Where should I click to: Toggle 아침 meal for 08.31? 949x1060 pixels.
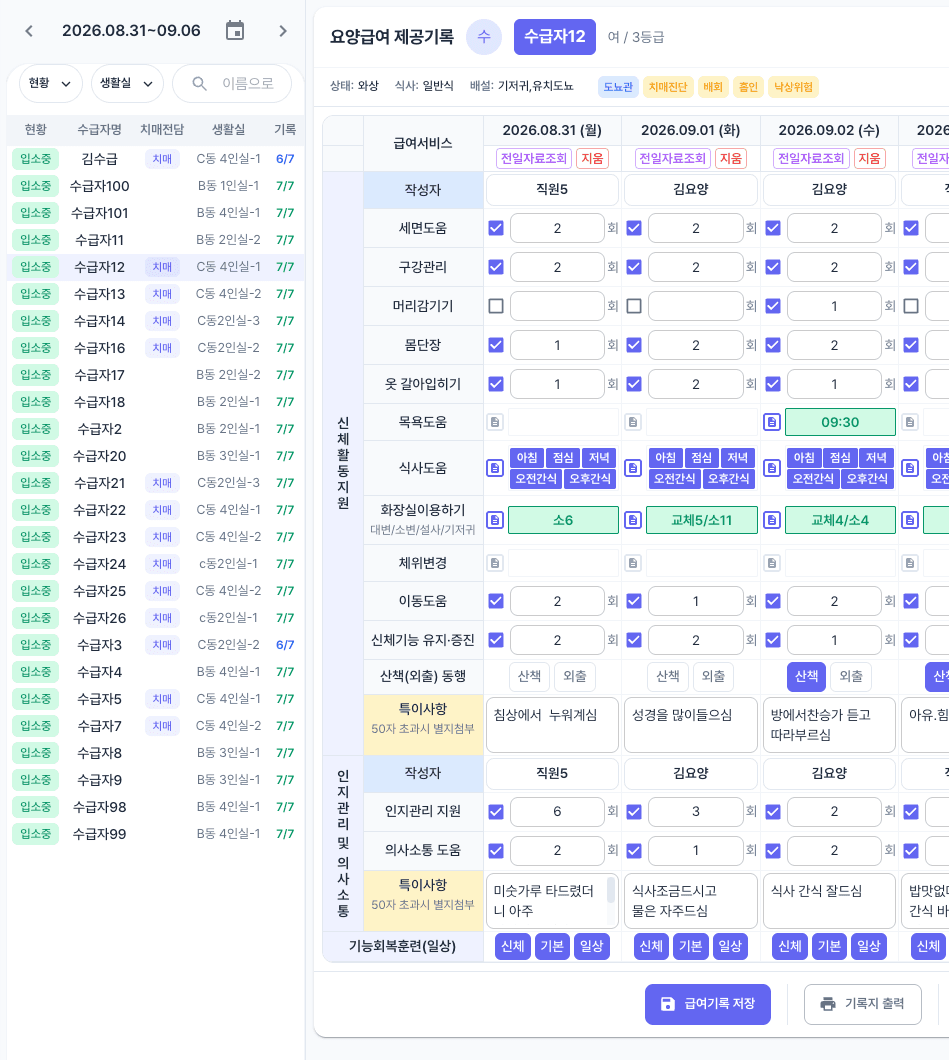point(527,458)
